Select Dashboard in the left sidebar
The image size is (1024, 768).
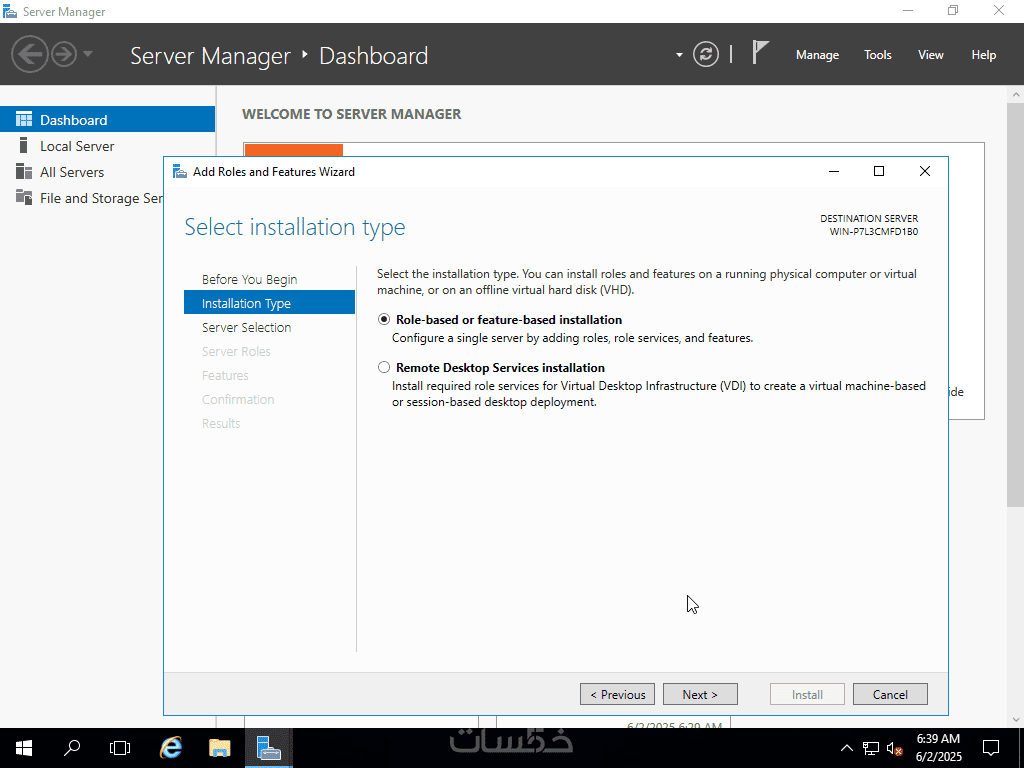tap(107, 120)
